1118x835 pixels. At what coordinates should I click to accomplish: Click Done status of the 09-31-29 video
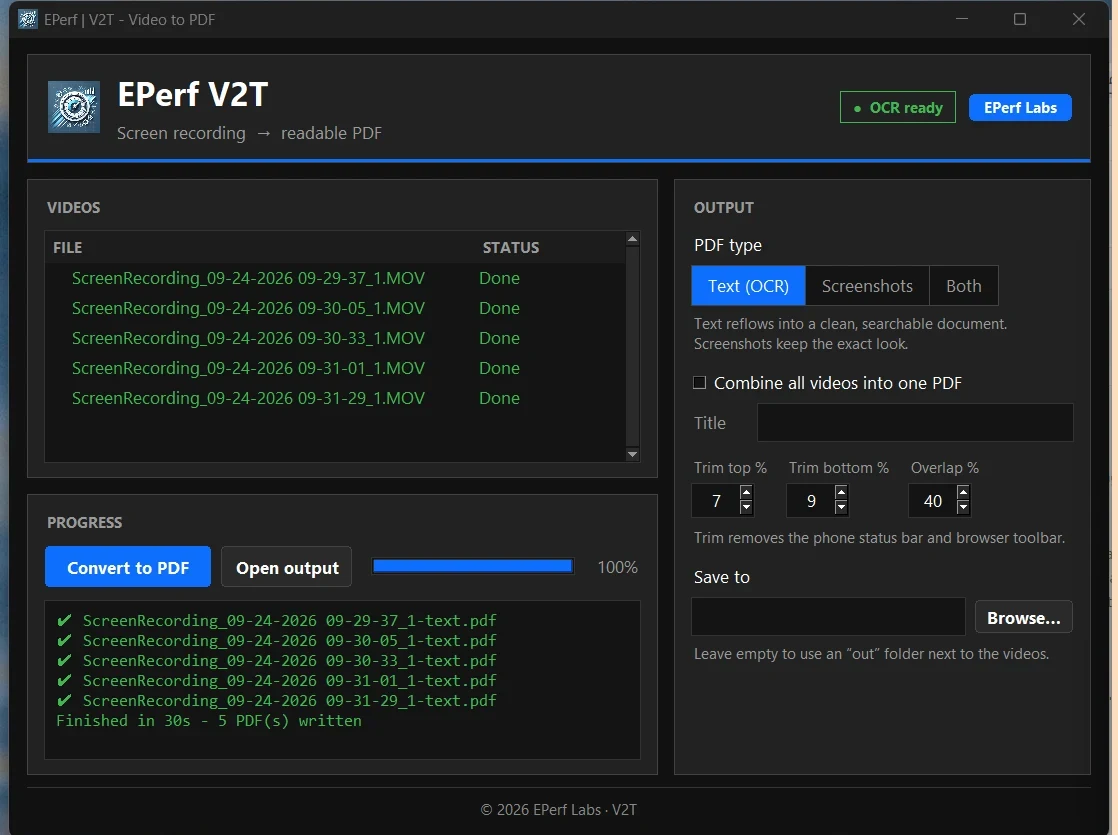point(499,398)
